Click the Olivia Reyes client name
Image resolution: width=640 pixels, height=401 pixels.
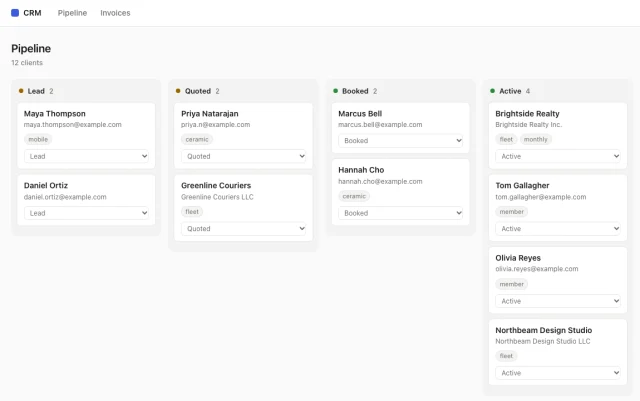click(518, 258)
